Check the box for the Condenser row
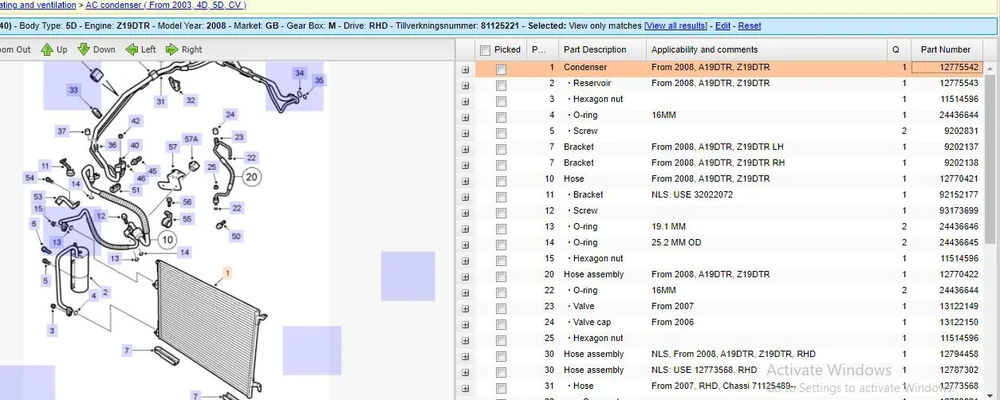 pyautogui.click(x=501, y=68)
